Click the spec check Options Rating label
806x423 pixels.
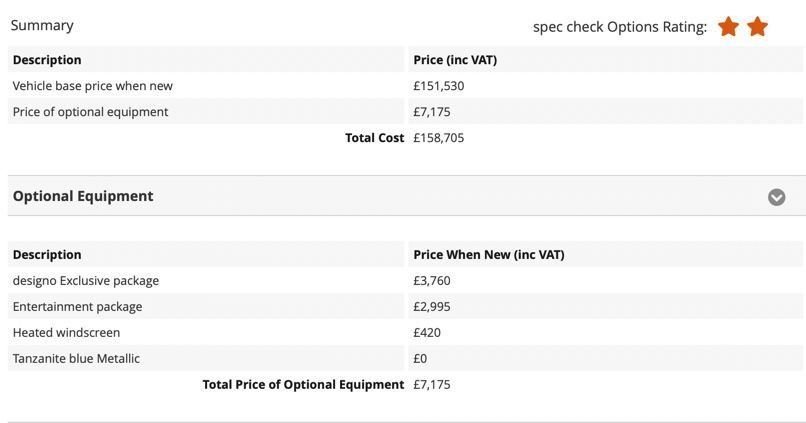coord(619,27)
